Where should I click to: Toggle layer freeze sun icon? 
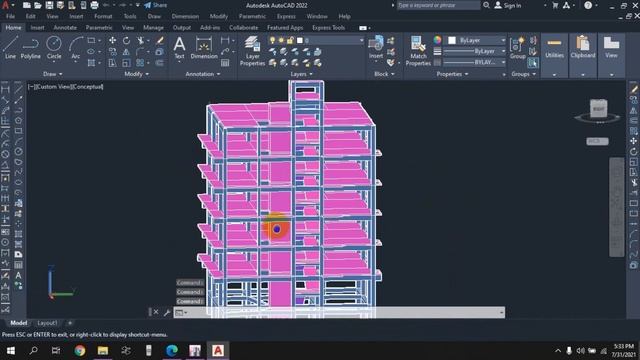pos(281,40)
